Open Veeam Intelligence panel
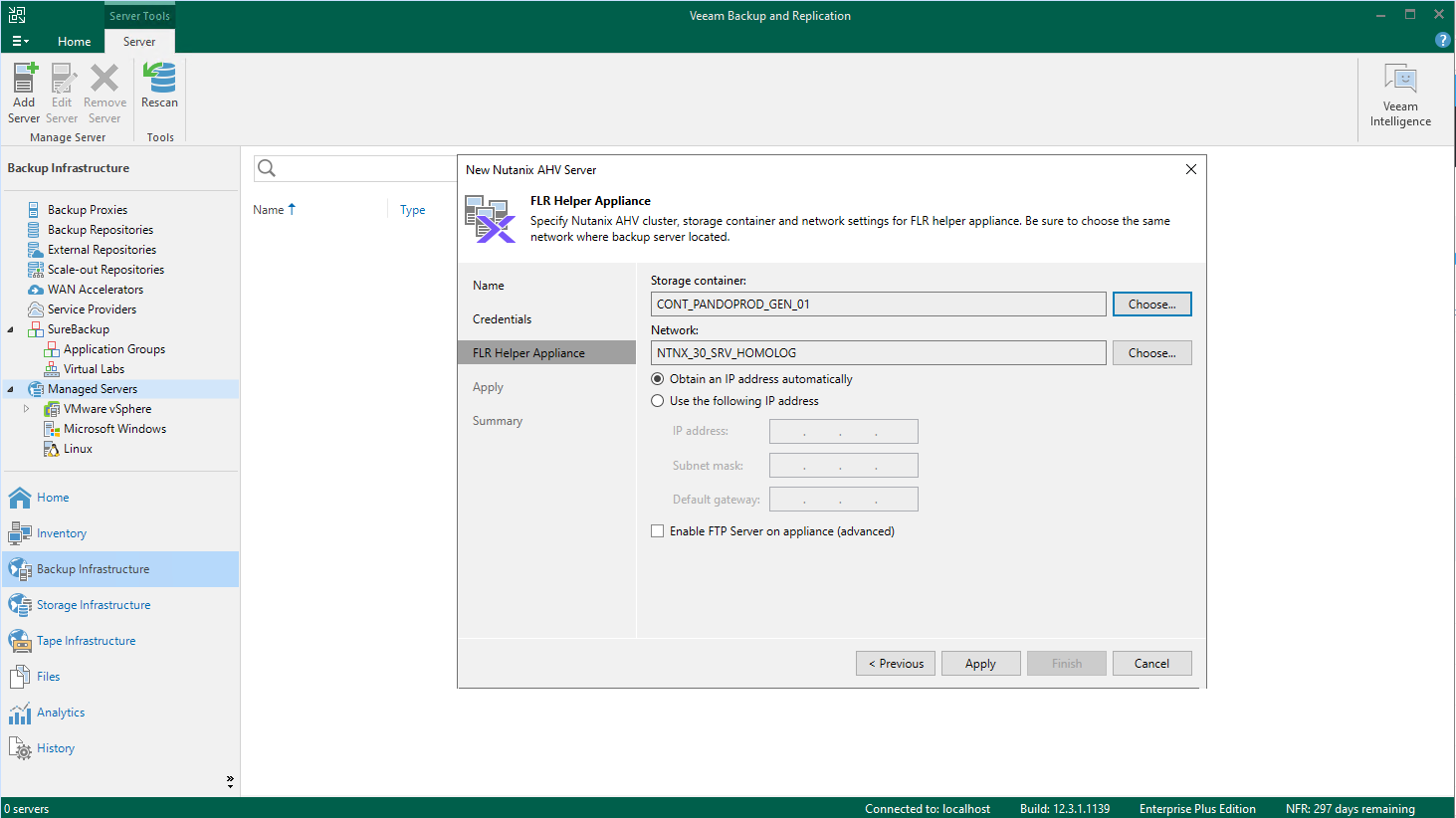 point(1400,96)
